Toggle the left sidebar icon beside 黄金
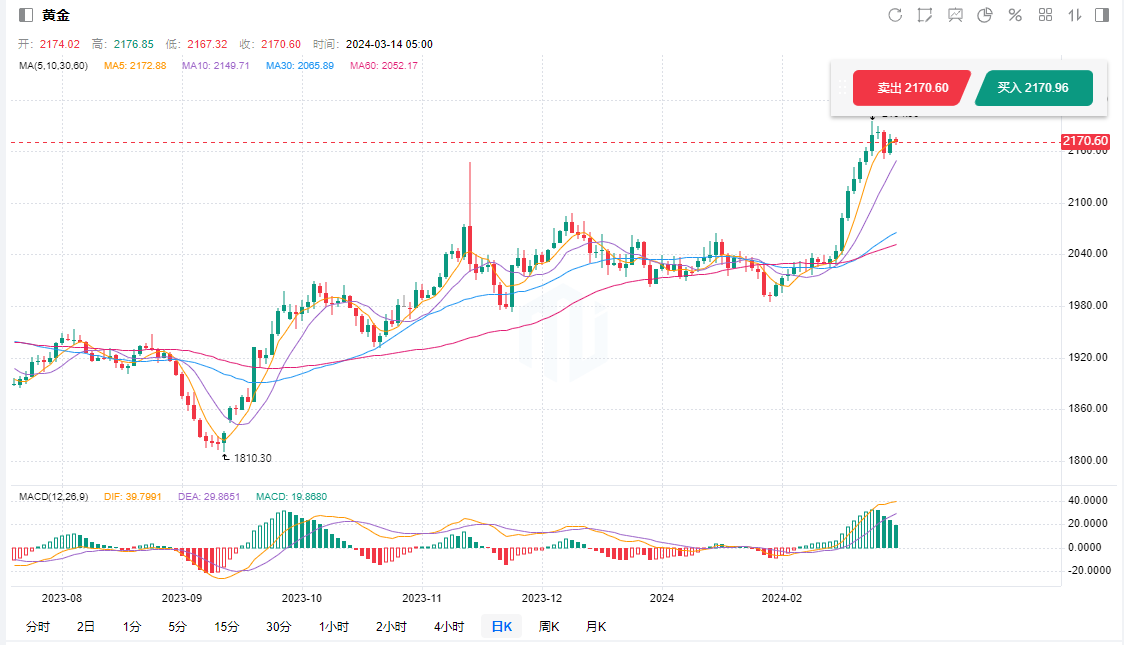 26,15
